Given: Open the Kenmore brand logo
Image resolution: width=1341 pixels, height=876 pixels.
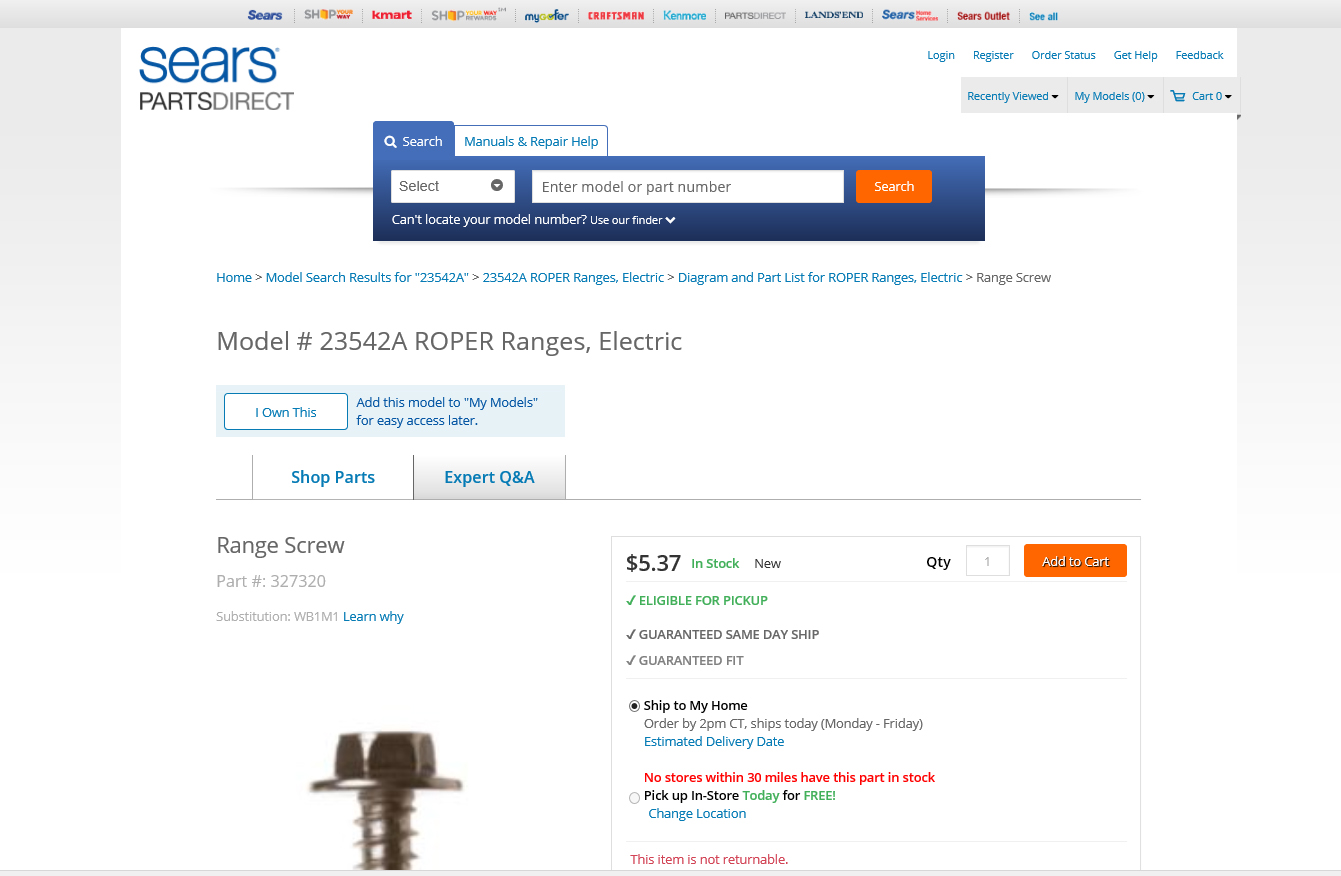Looking at the screenshot, I should [x=685, y=15].
